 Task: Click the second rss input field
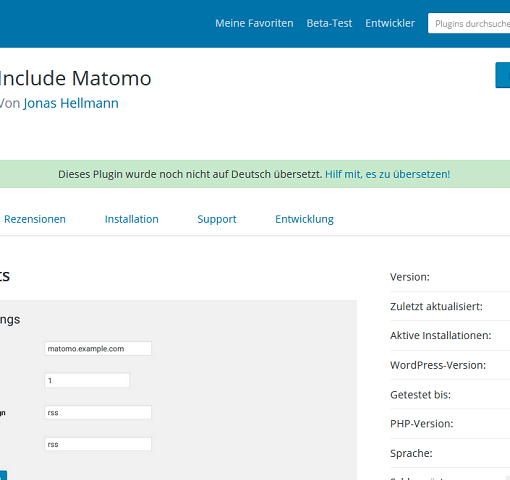coord(98,444)
